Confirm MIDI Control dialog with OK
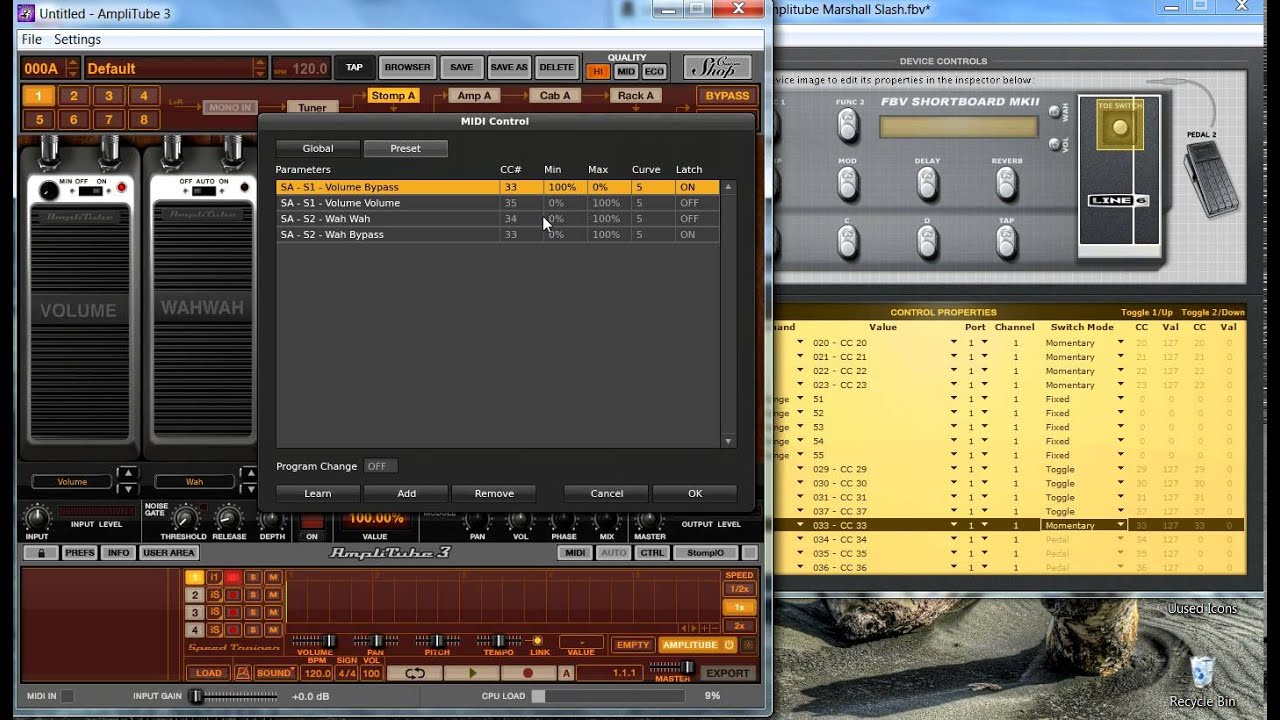This screenshot has width=1280, height=720. [695, 493]
